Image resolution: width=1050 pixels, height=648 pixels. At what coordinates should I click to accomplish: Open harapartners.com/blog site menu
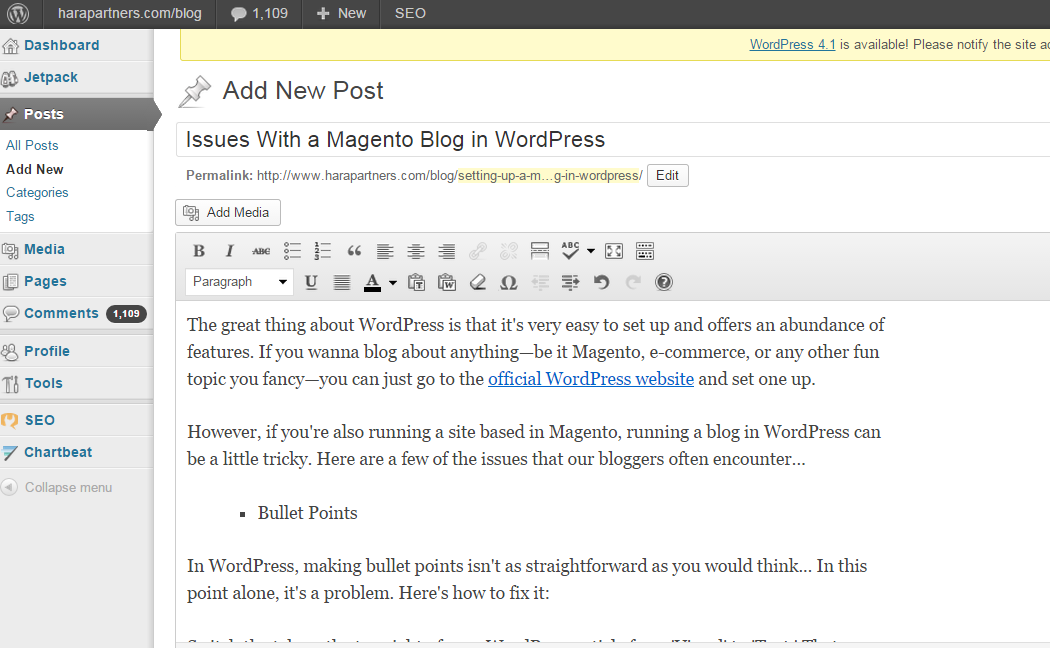click(x=129, y=13)
